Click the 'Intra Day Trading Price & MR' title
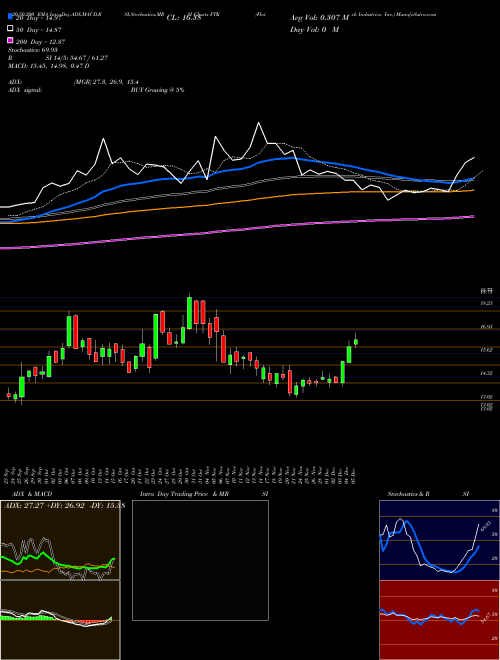Screen dimensions: 500x660 tap(184, 494)
